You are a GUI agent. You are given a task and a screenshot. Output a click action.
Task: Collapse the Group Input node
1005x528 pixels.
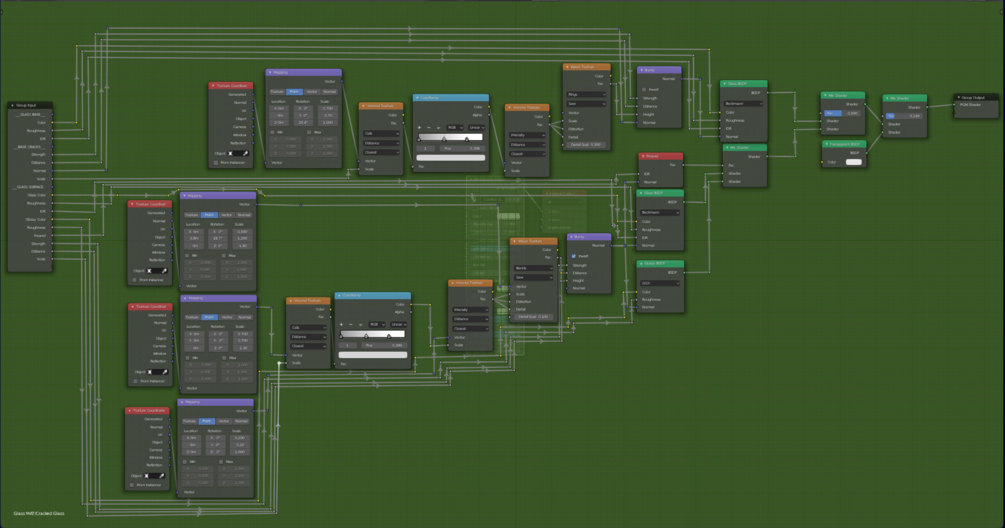(12, 105)
